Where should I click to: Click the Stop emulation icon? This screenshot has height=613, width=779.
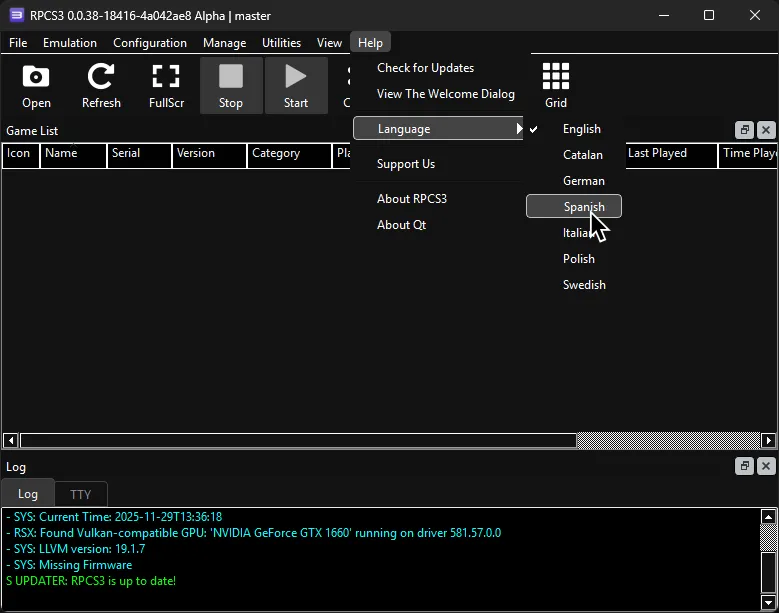point(231,85)
